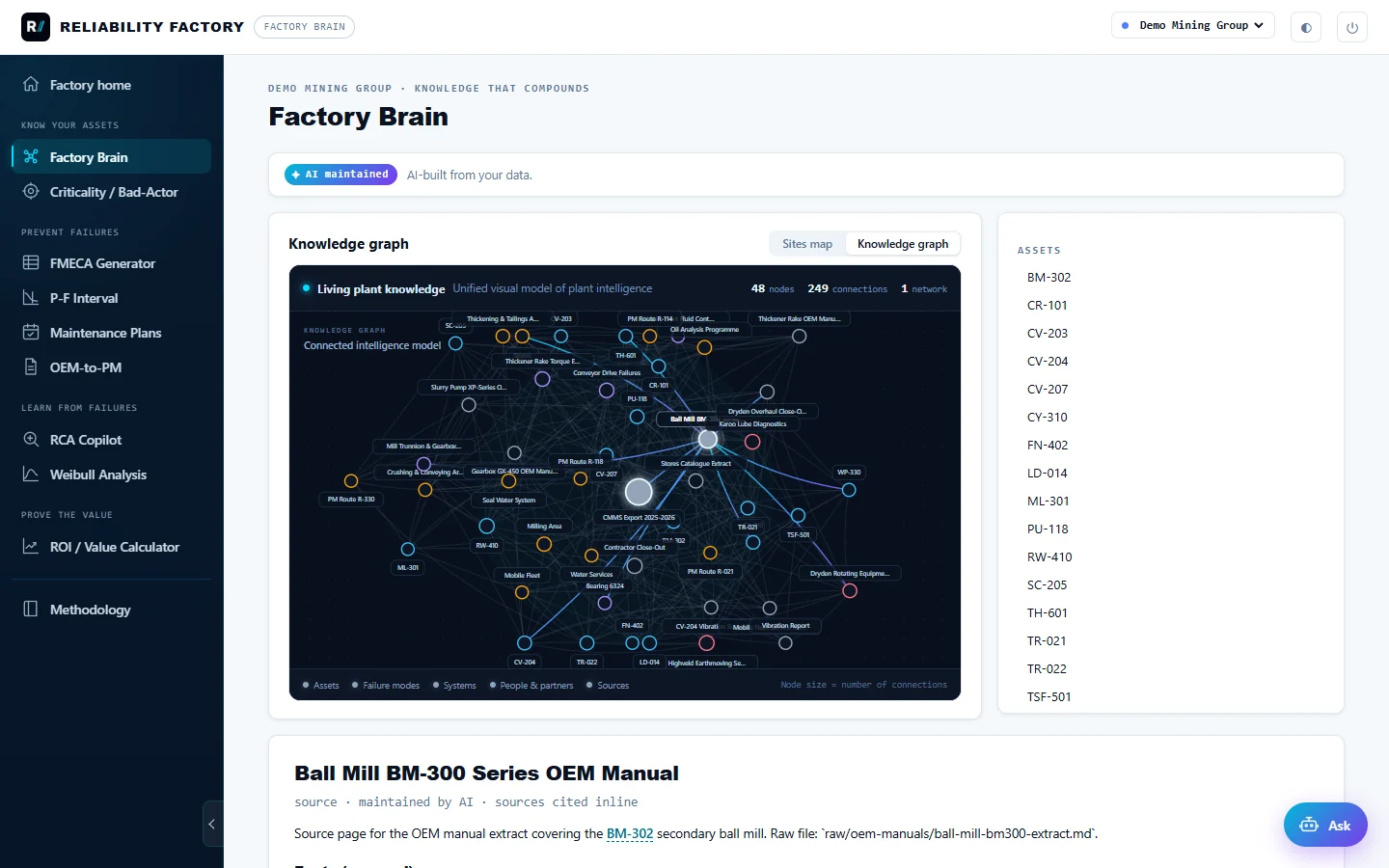Select the Factory Brain sidebar item
Image resolution: width=1389 pixels, height=868 pixels.
pos(112,157)
